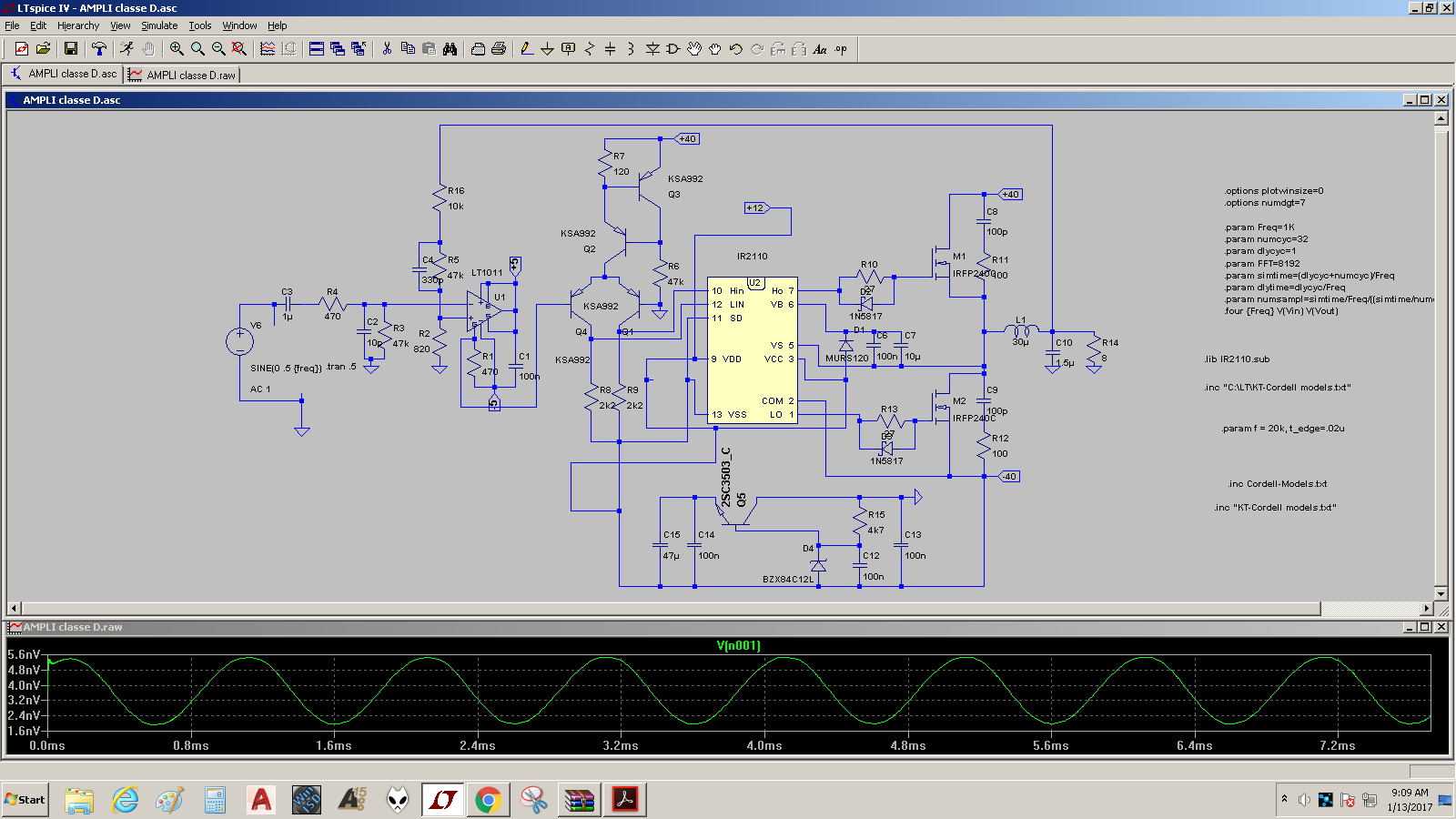Show hidden system tray icons
Viewport: 1456px width, 819px height.
pyautogui.click(x=1284, y=799)
